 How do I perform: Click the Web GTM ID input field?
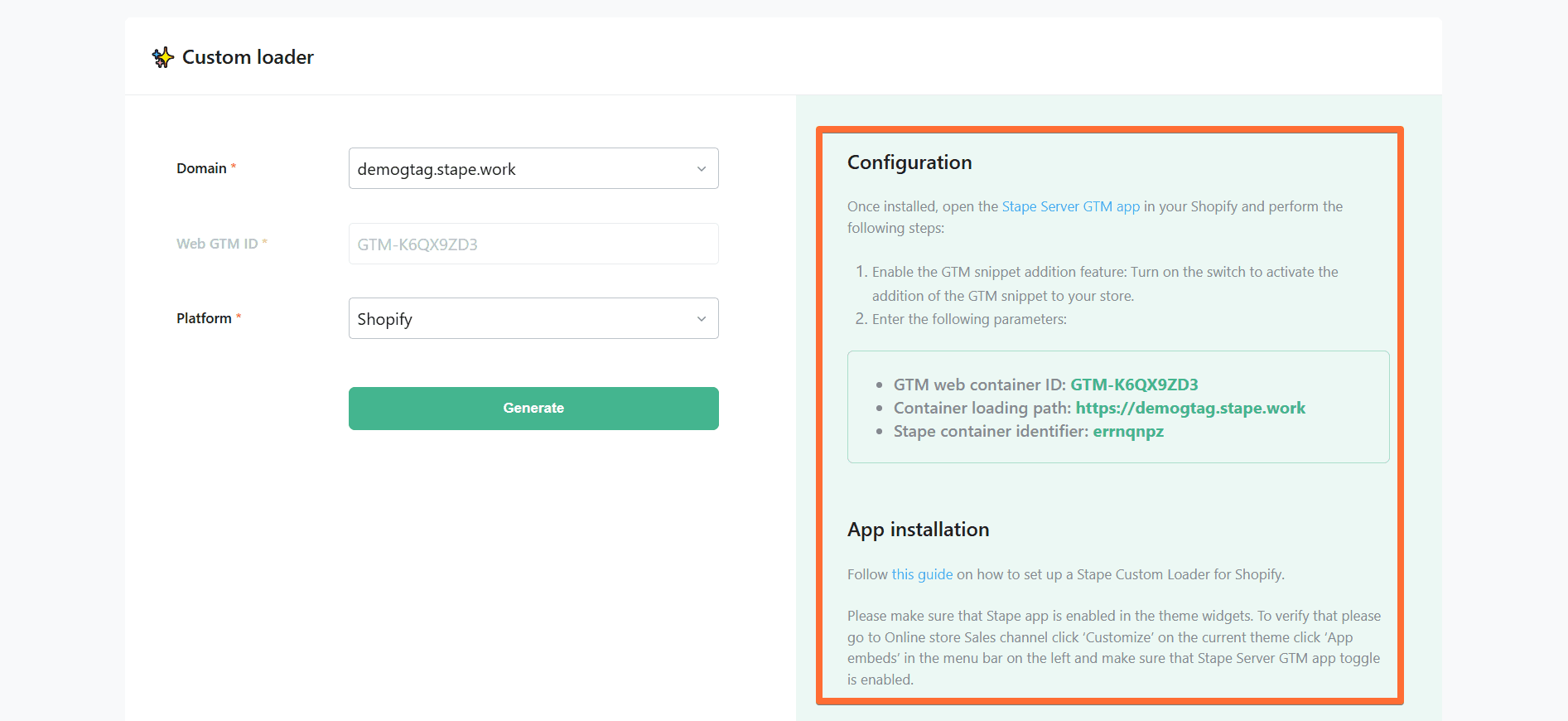click(533, 244)
